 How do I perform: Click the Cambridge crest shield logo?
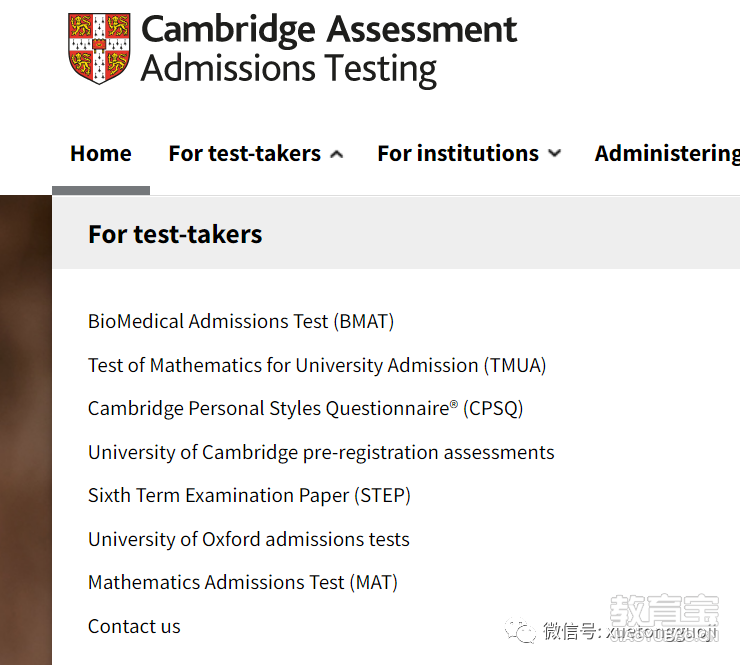coord(99,49)
